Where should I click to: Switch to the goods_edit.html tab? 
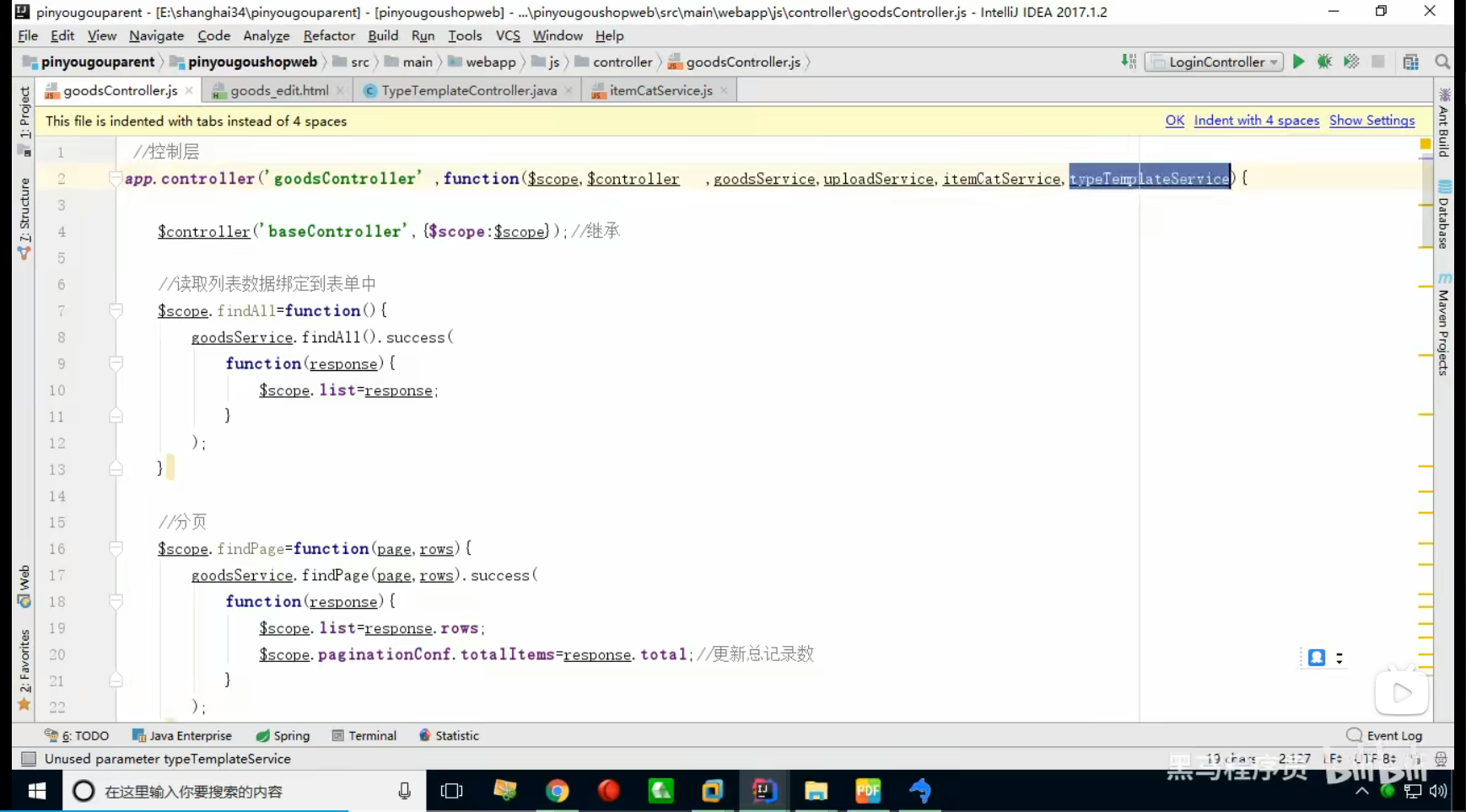coord(279,90)
